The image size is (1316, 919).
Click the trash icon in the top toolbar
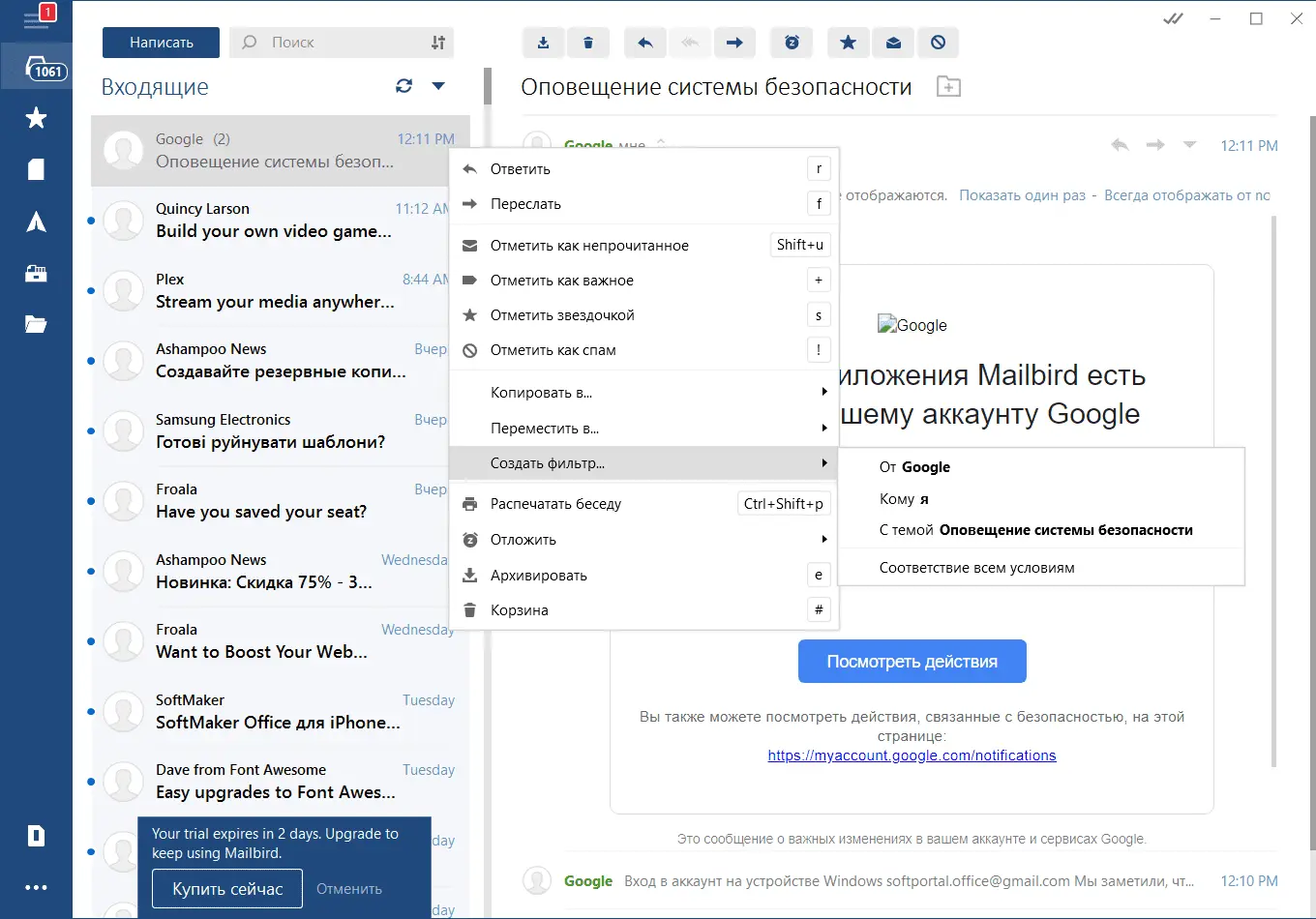coord(588,43)
